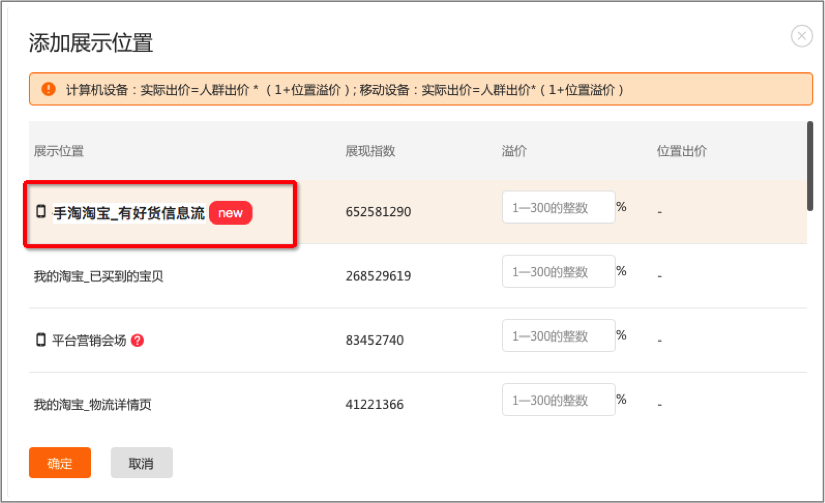Focus the 溢价 input for 平台营销会场
This screenshot has width=825, height=503.
coord(558,336)
